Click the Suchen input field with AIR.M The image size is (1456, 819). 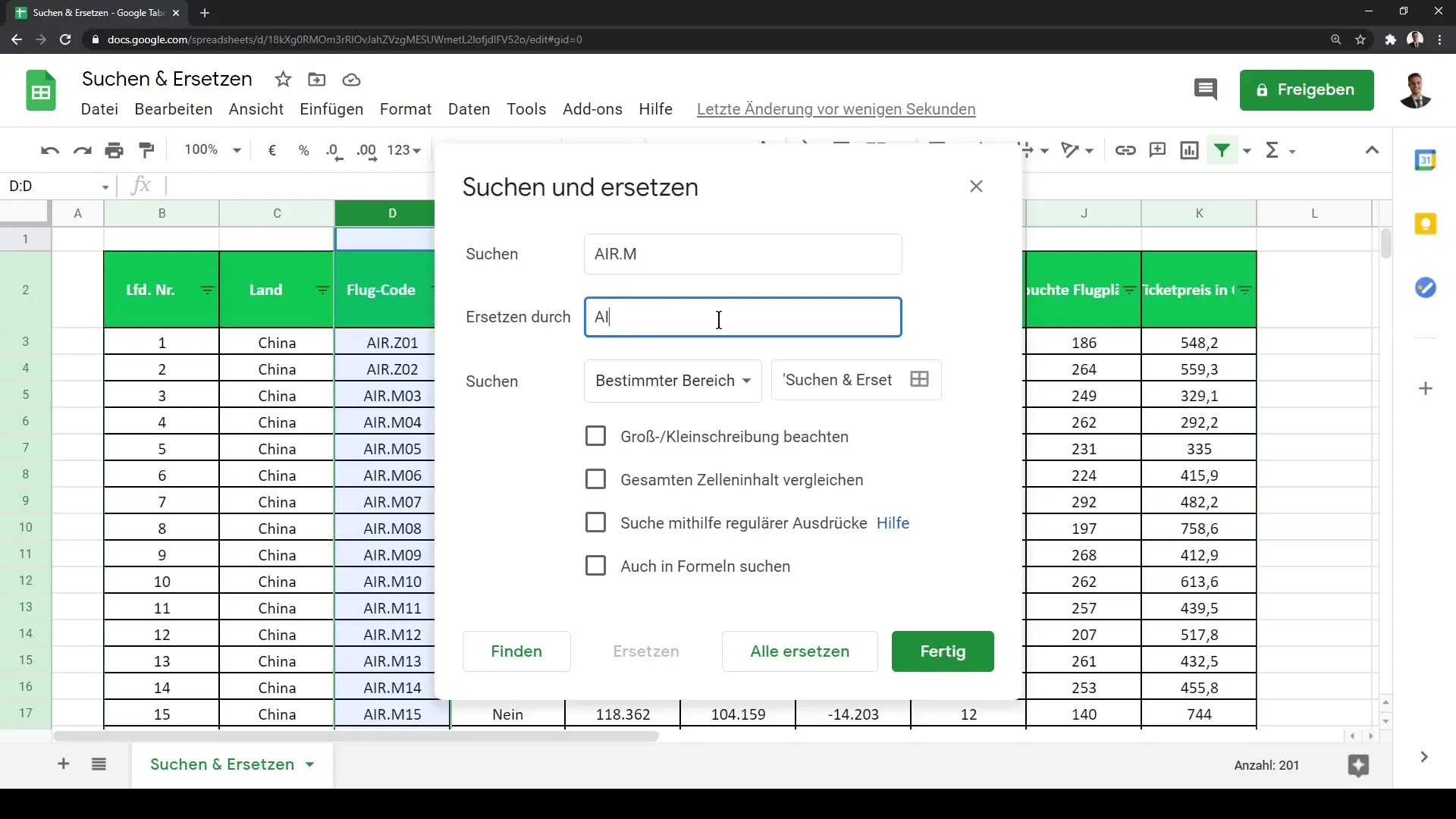tap(742, 254)
